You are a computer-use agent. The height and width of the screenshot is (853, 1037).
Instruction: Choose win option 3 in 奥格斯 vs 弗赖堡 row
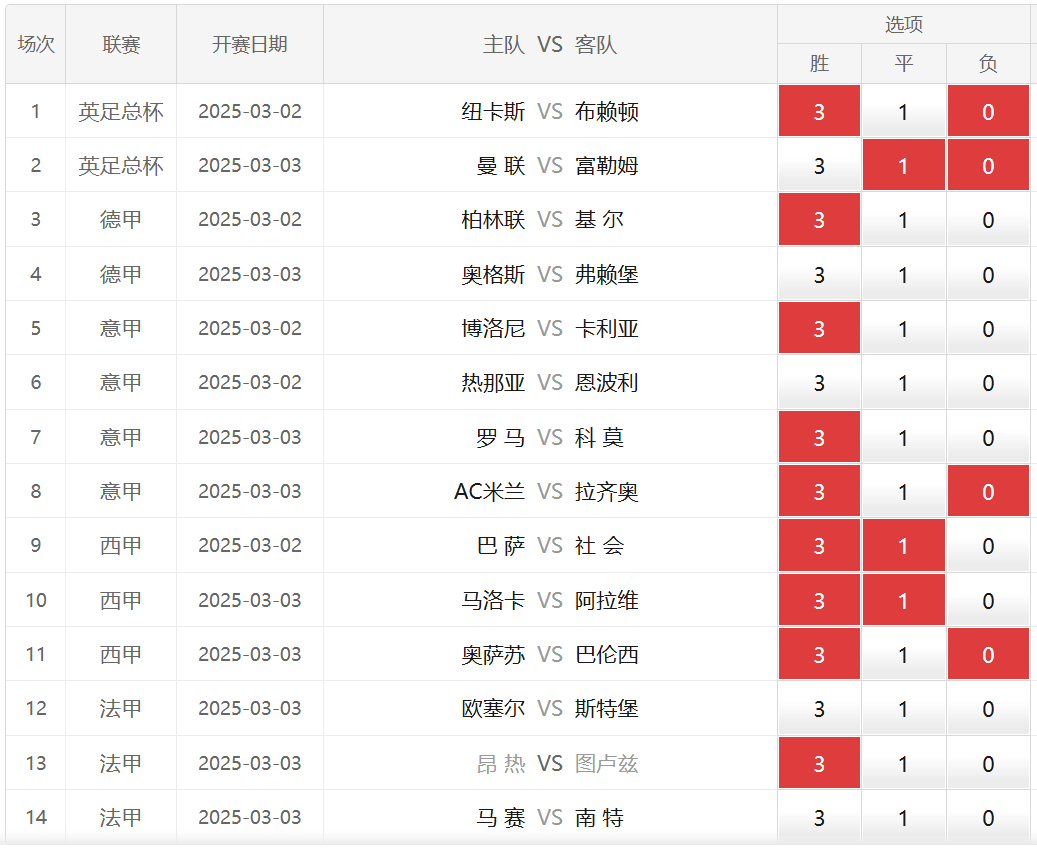point(819,274)
